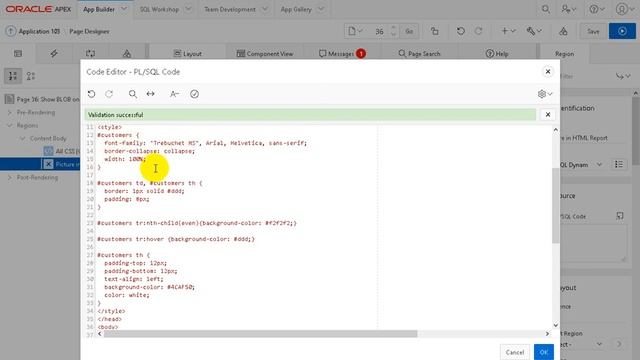Undo in the Page Designer toolbar

tap(460, 31)
